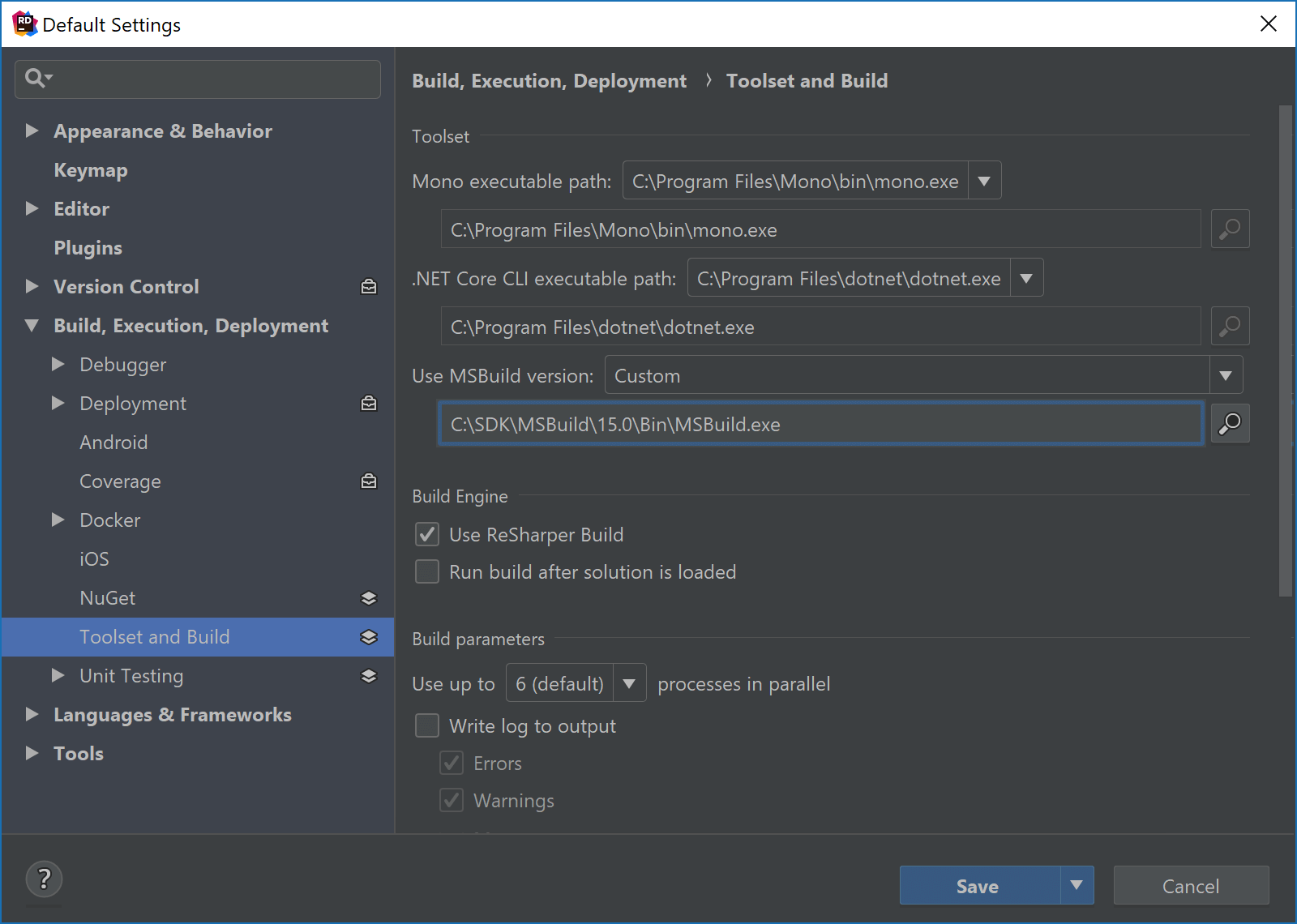Image resolution: width=1297 pixels, height=924 pixels.
Task: Click custom MSBuild.exe path text field
Action: [820, 424]
